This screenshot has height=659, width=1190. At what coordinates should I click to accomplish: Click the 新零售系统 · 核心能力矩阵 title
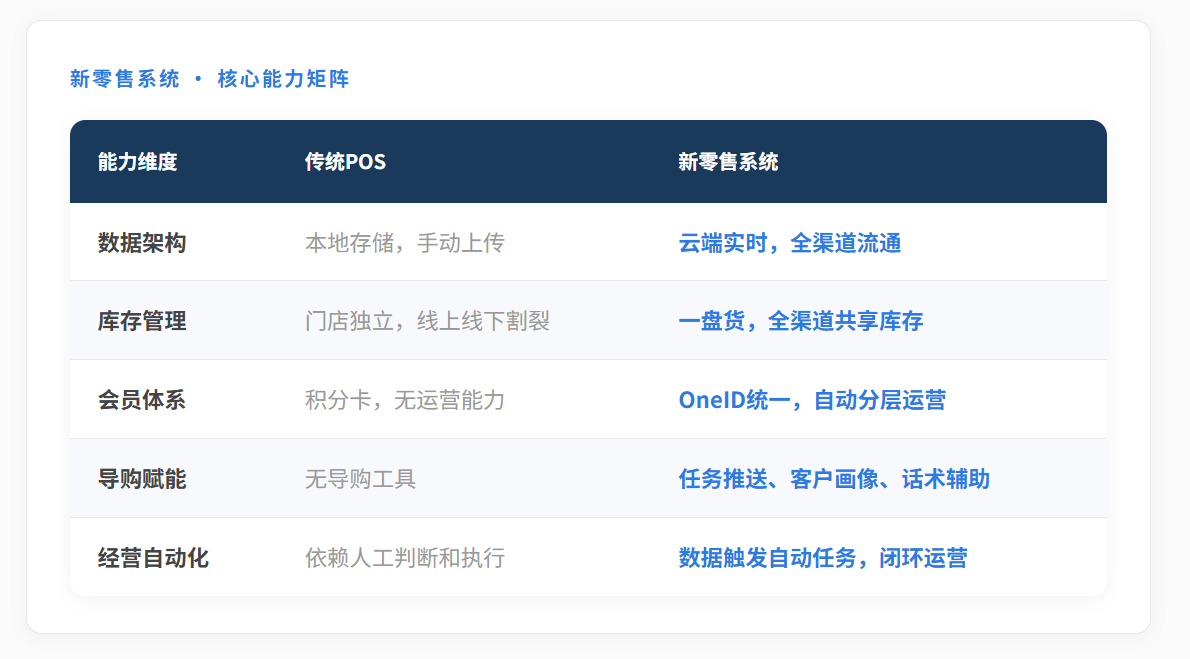click(209, 79)
